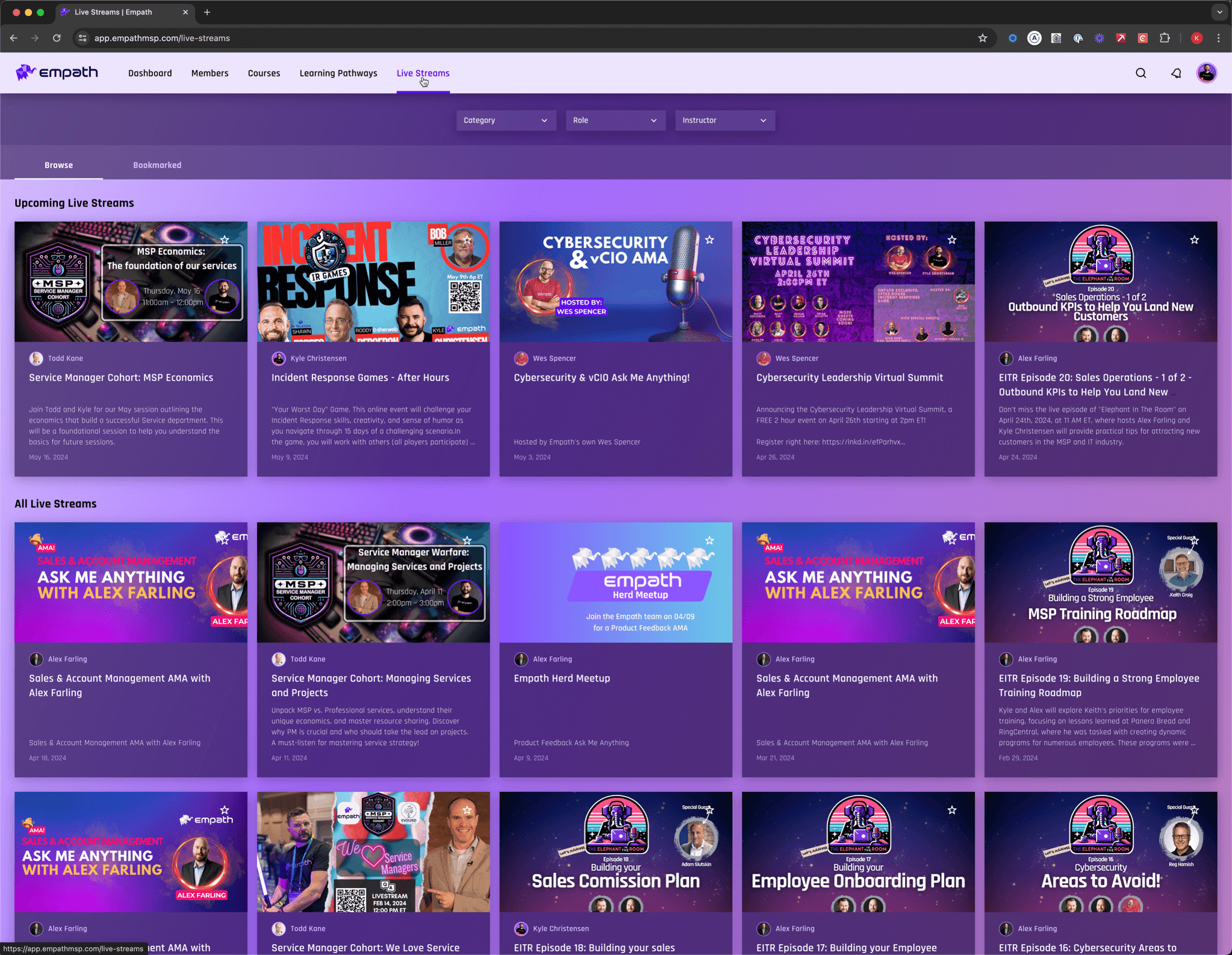The width and height of the screenshot is (1232, 955).
Task: Click Alex Farling avatar on EITR Episode 20 card
Action: pyautogui.click(x=1006, y=358)
